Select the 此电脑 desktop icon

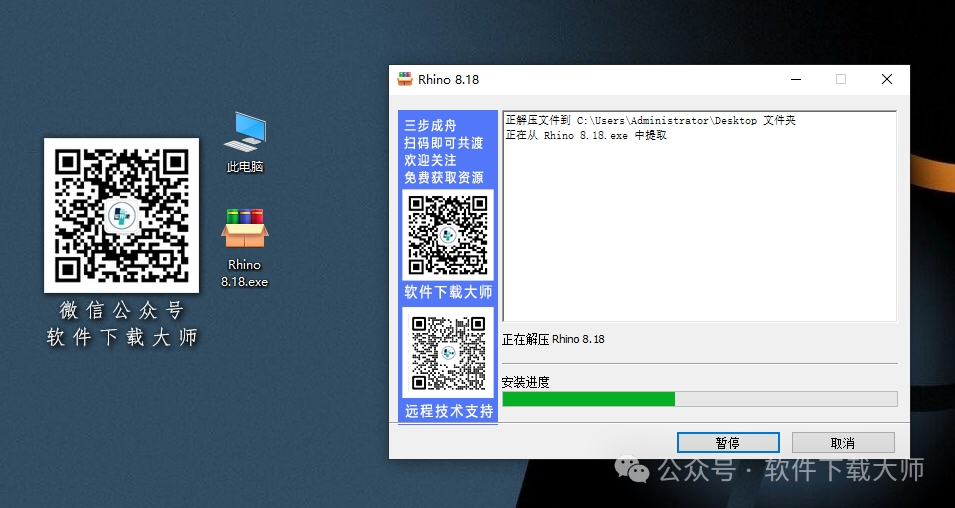[x=245, y=141]
